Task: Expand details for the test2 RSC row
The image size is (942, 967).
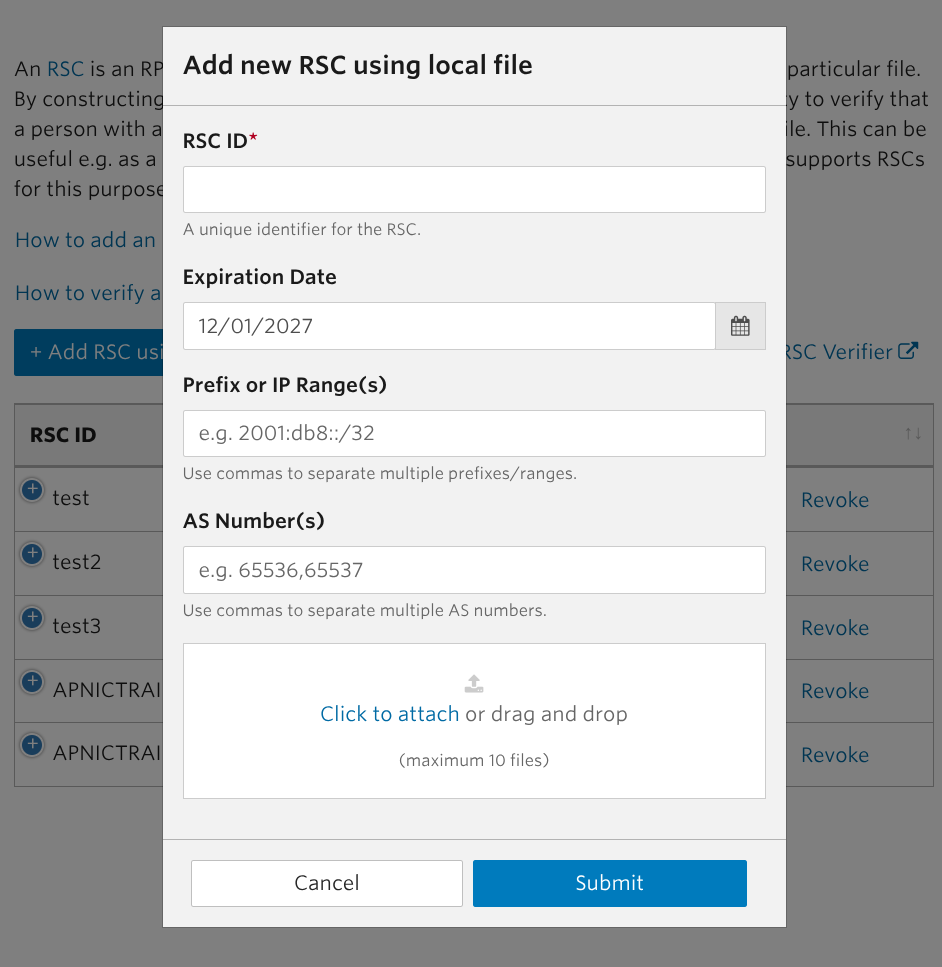Action: pos(31,554)
